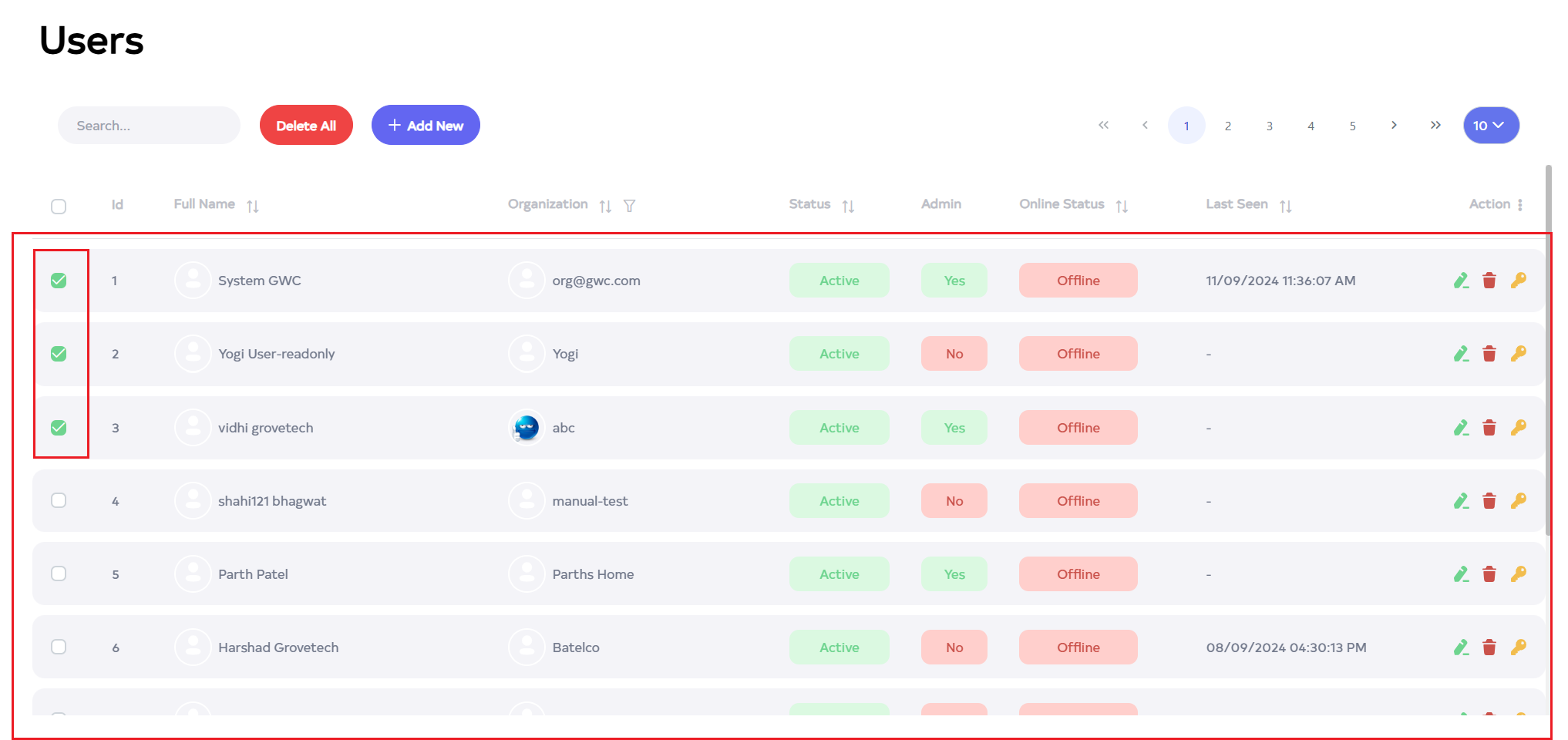Screen dimensions: 1568x740
Task: Toggle the select-all header checkbox
Action: pos(59,207)
